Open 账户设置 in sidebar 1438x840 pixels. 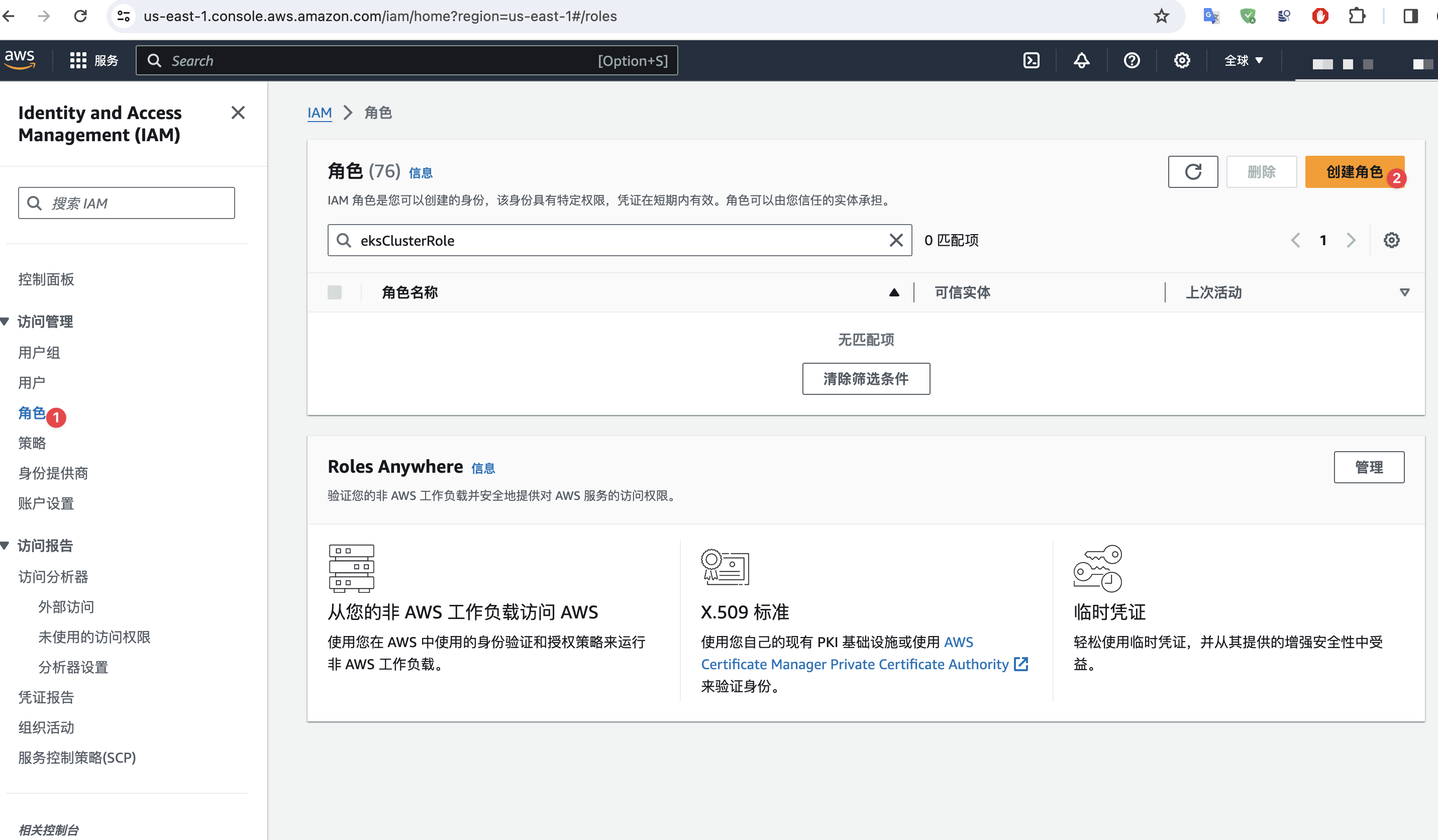46,504
